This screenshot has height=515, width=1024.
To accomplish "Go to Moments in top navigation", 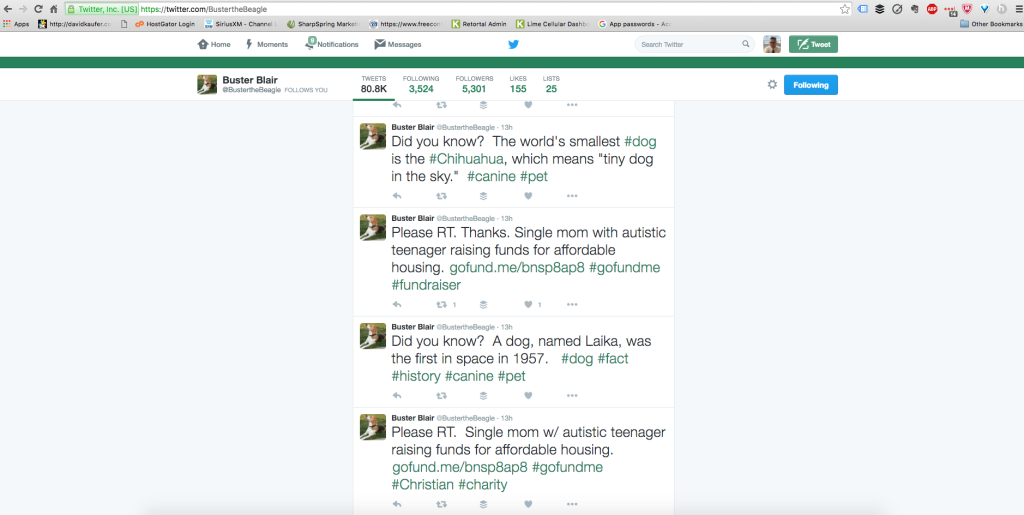I will tap(266, 44).
